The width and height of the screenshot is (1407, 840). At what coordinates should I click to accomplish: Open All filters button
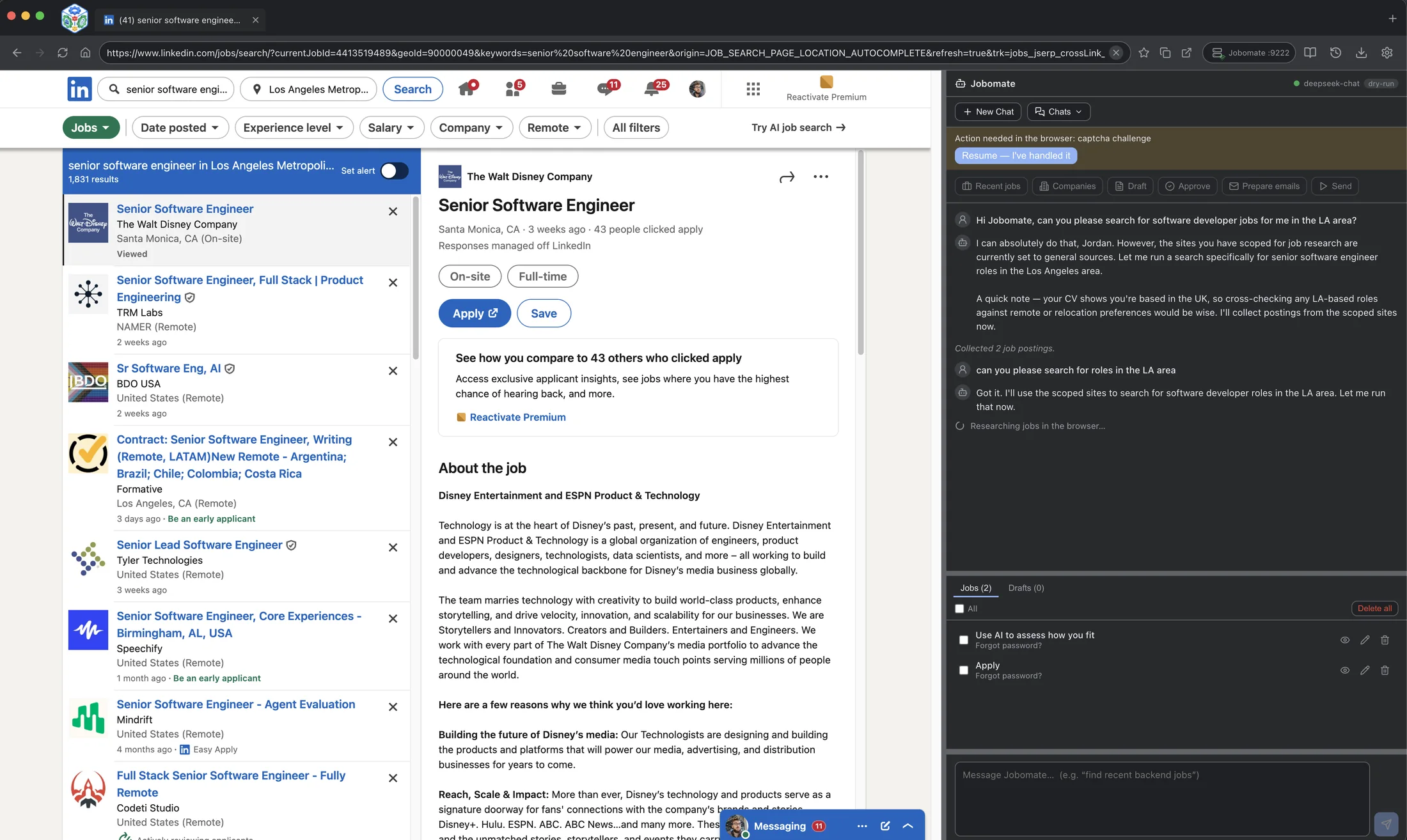pos(636,127)
